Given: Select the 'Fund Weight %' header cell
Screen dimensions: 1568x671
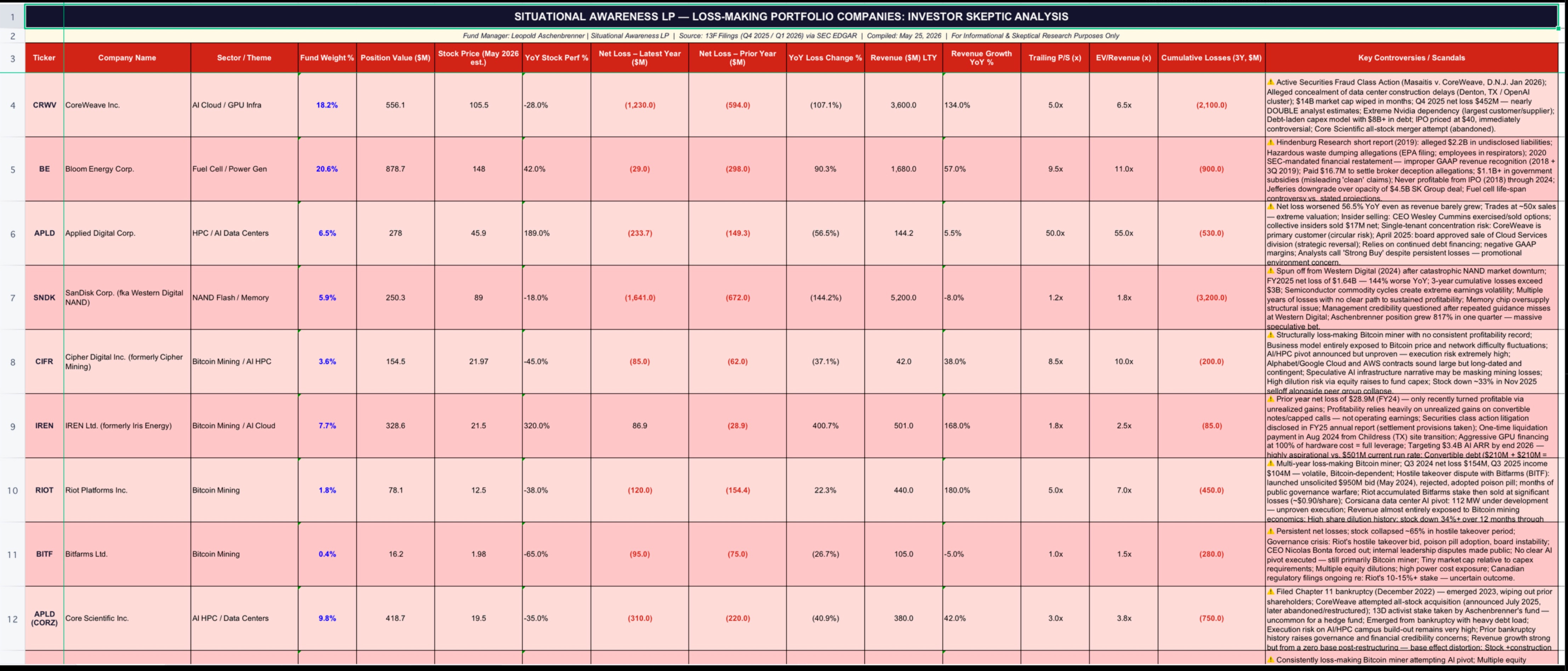Looking at the screenshot, I should tap(327, 58).
